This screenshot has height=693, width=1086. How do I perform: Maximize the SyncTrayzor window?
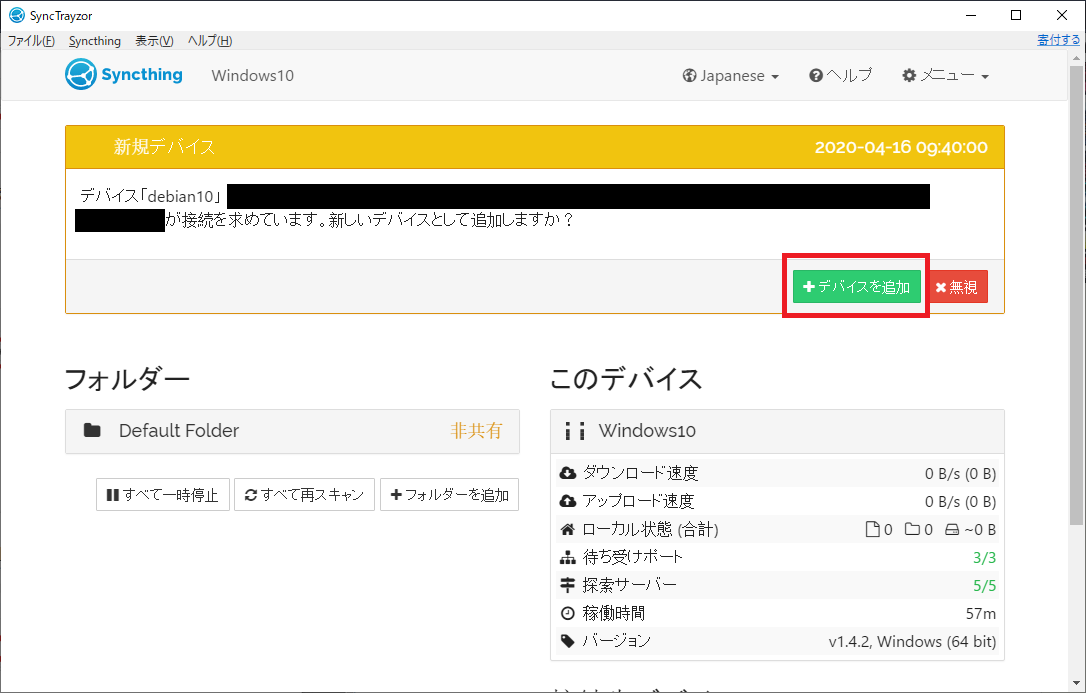click(1016, 15)
